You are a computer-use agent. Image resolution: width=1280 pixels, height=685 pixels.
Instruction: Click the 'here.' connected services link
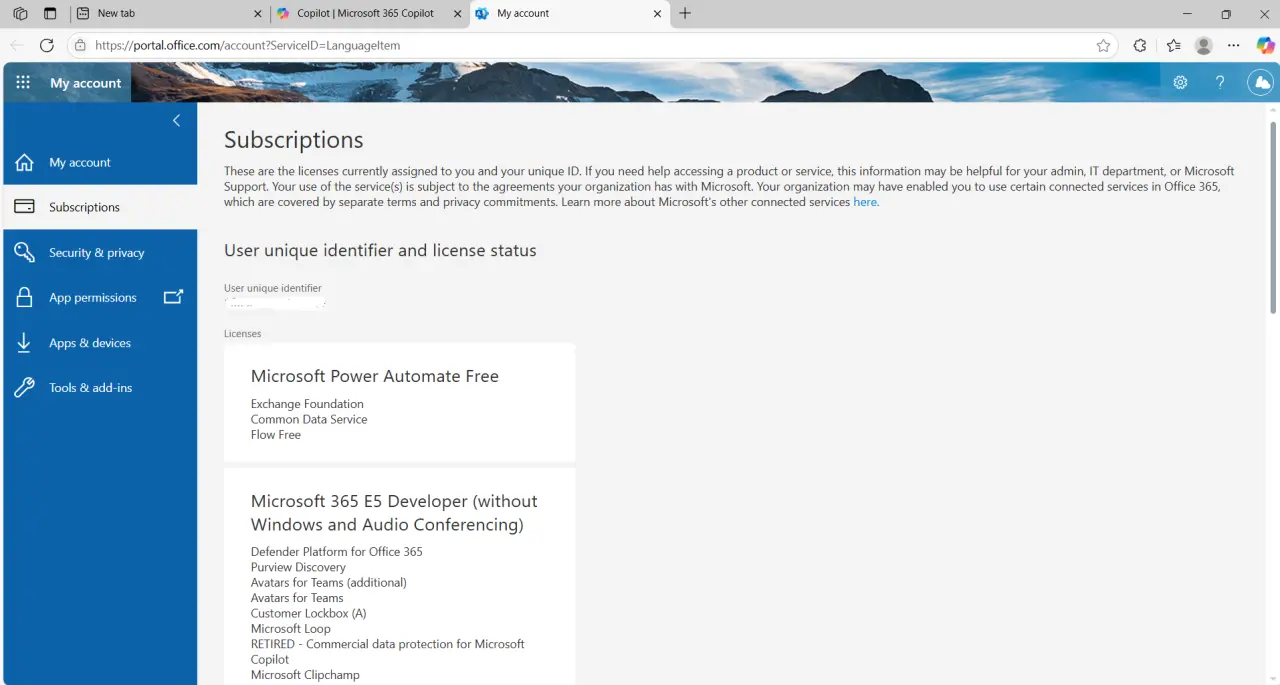[866, 202]
